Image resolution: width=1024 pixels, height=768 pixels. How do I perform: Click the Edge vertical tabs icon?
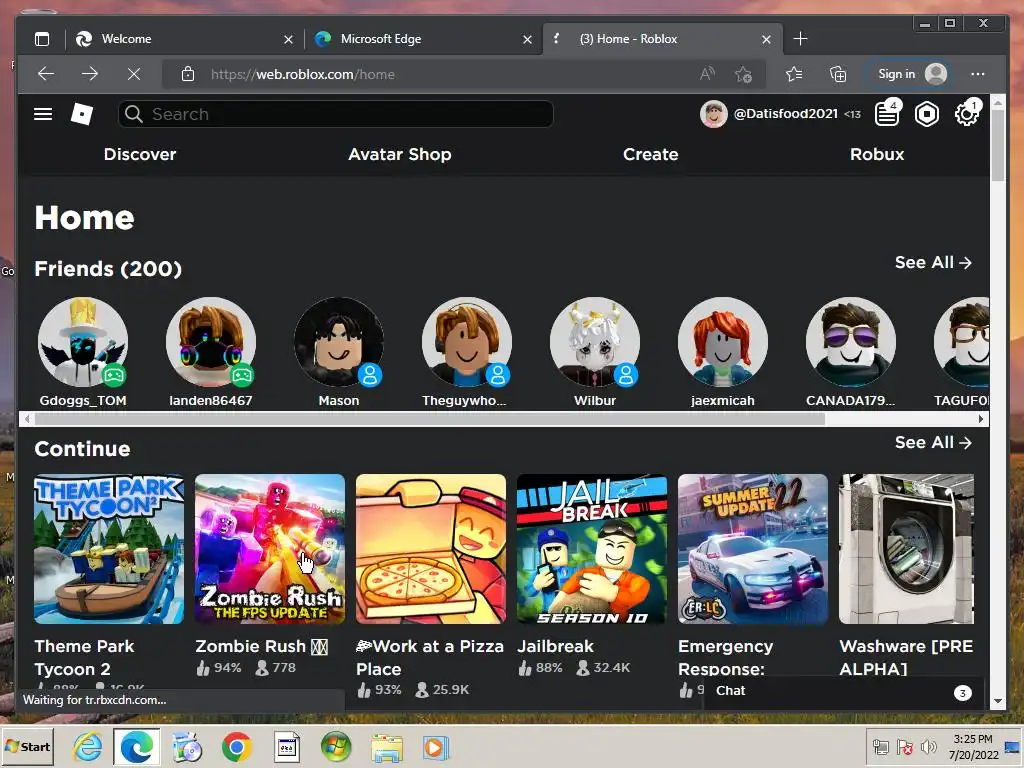click(x=42, y=39)
